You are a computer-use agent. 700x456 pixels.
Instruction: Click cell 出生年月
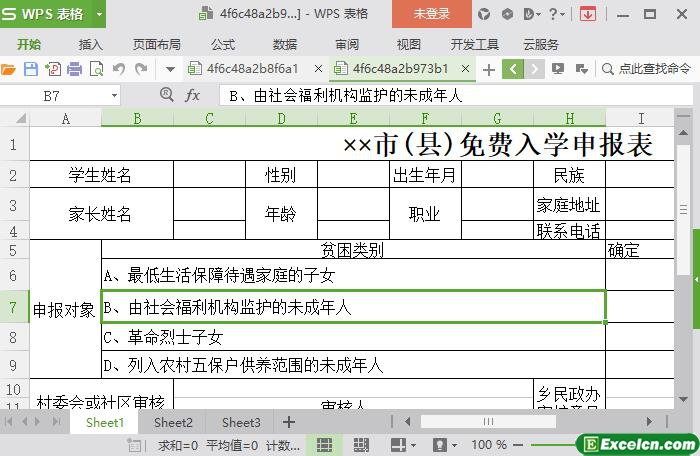click(x=425, y=175)
